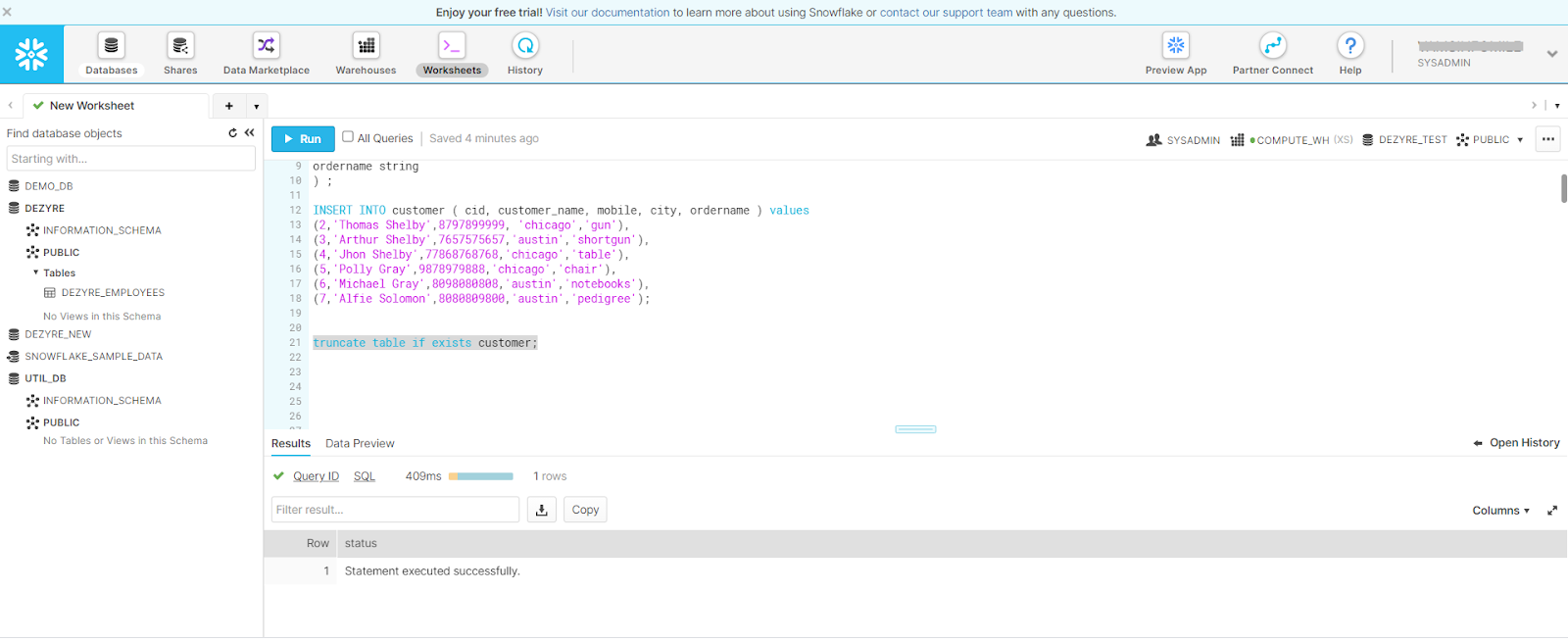Click the Help question mark icon

(1349, 46)
